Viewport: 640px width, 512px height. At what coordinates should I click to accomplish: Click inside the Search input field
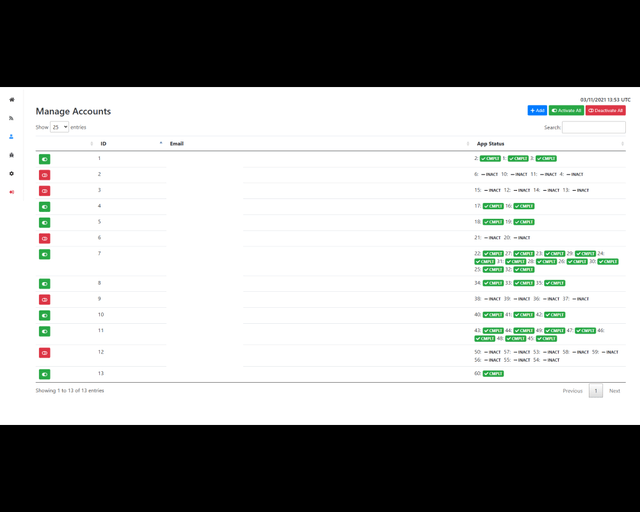point(593,127)
